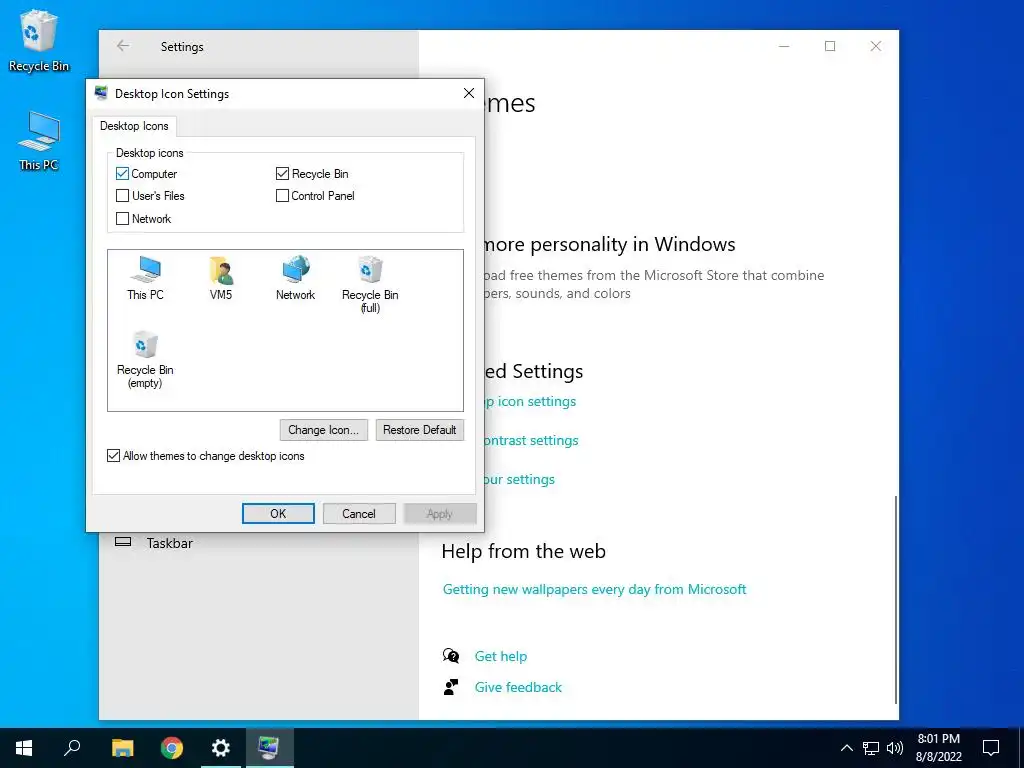Open the notification center icon
The width and height of the screenshot is (1024, 768).
991,748
